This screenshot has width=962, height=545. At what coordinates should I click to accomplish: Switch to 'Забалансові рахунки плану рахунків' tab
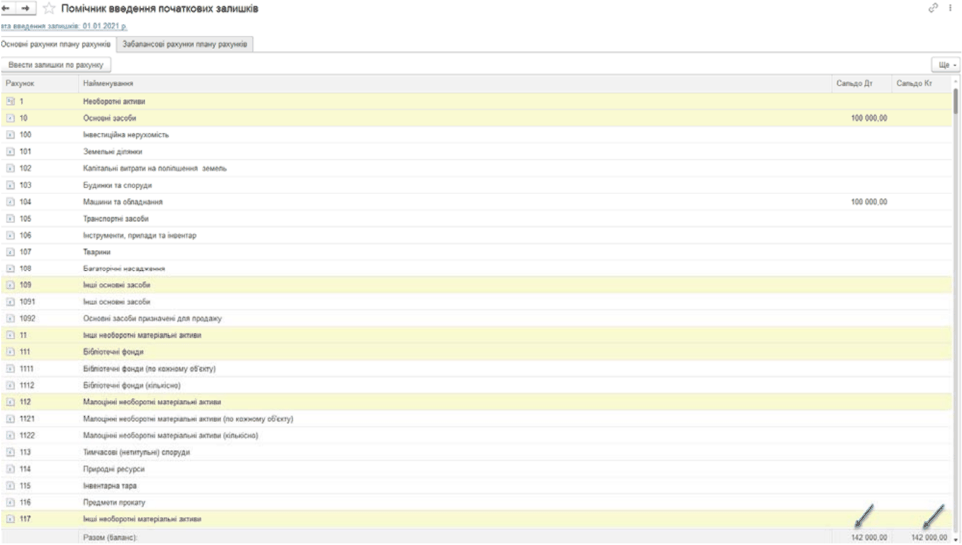(184, 45)
